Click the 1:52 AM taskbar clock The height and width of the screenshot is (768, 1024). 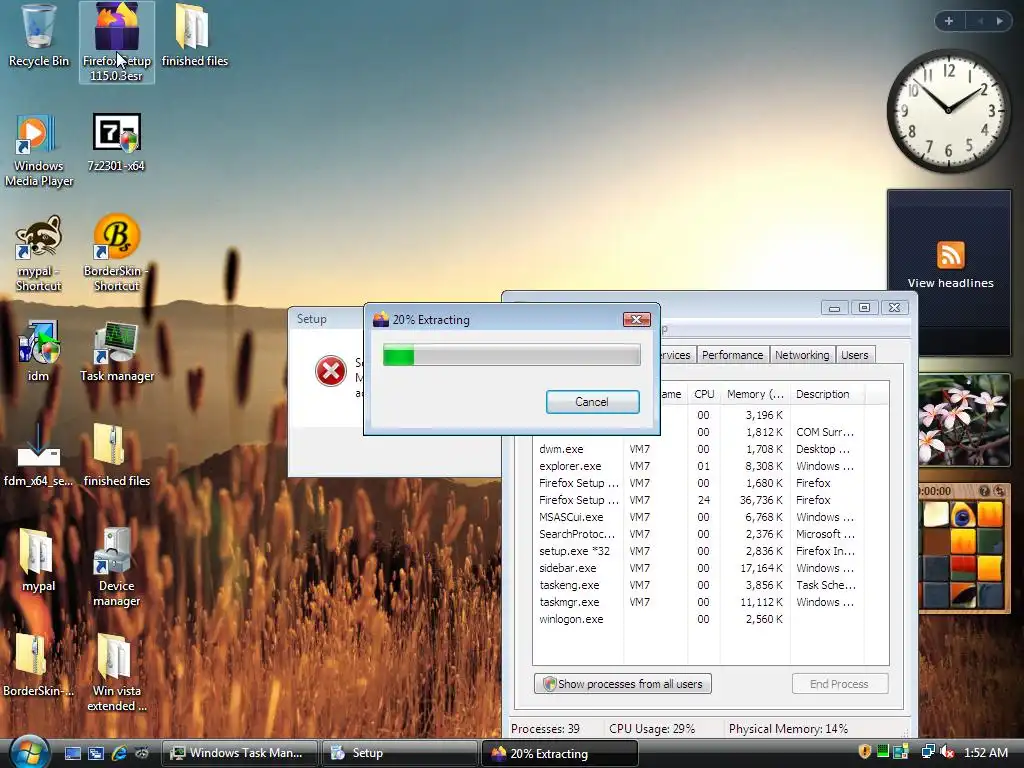pos(985,752)
